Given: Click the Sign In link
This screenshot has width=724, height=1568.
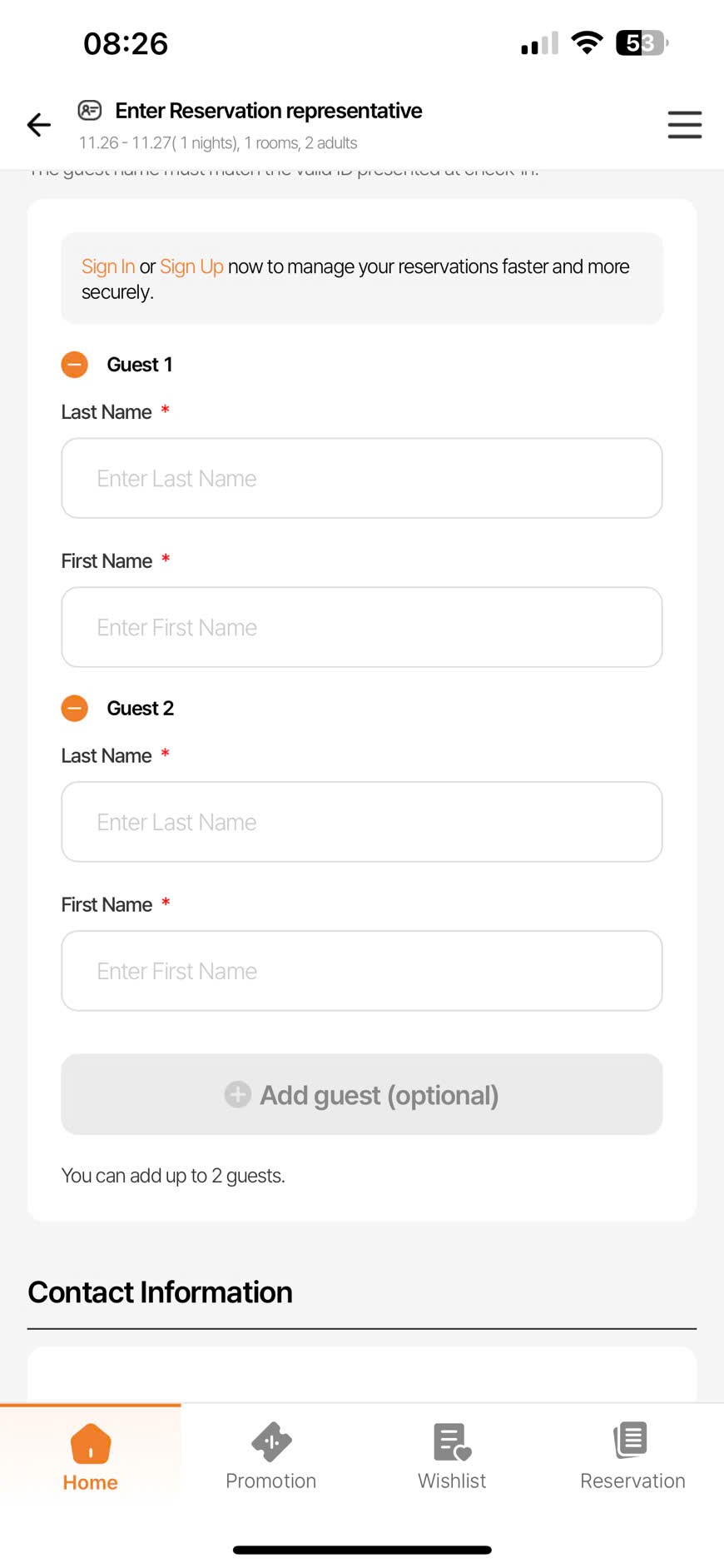Looking at the screenshot, I should click(x=108, y=266).
